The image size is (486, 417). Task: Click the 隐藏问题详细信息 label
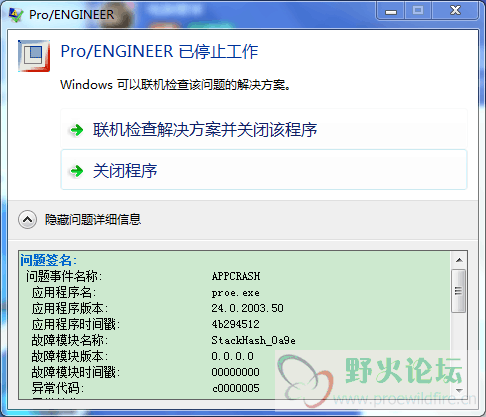point(93,220)
